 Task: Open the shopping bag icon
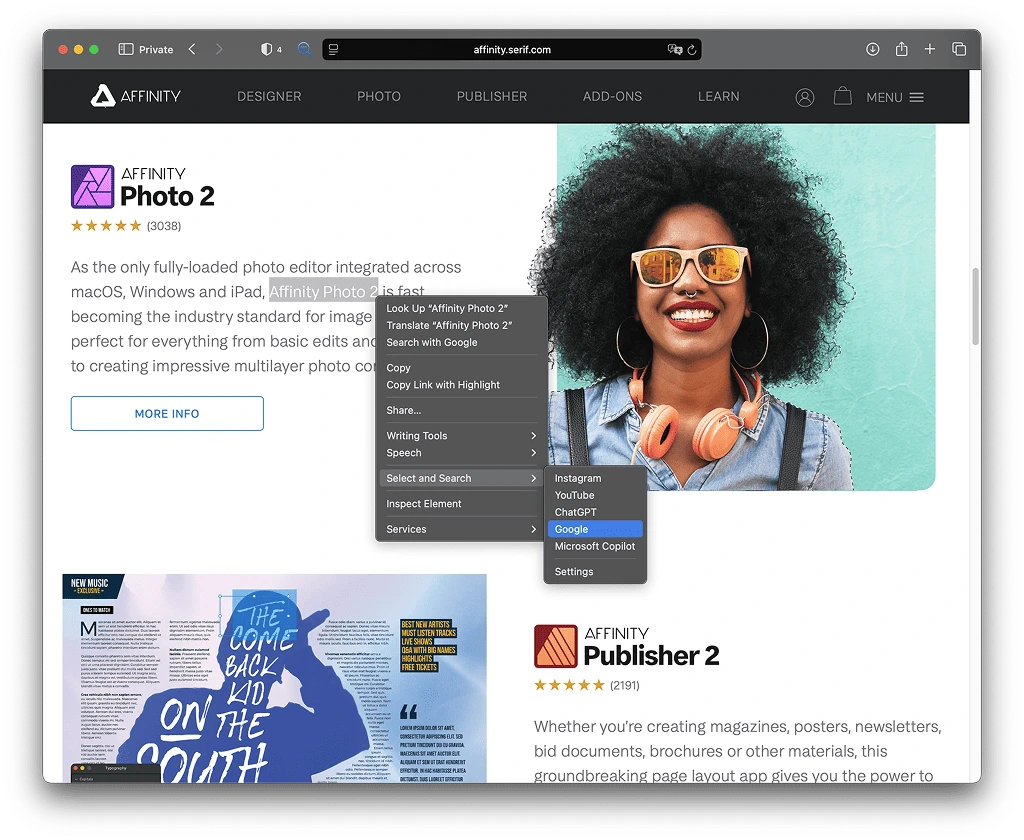[842, 96]
